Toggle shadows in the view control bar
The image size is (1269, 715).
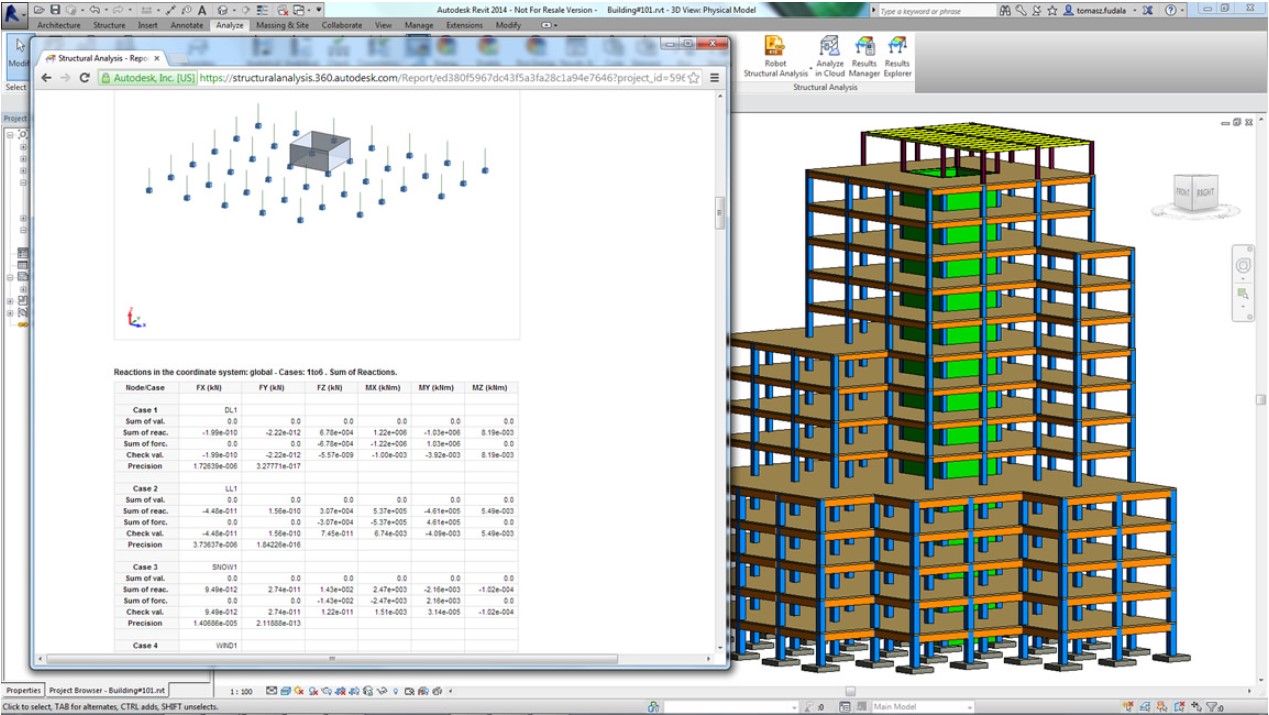click(311, 689)
